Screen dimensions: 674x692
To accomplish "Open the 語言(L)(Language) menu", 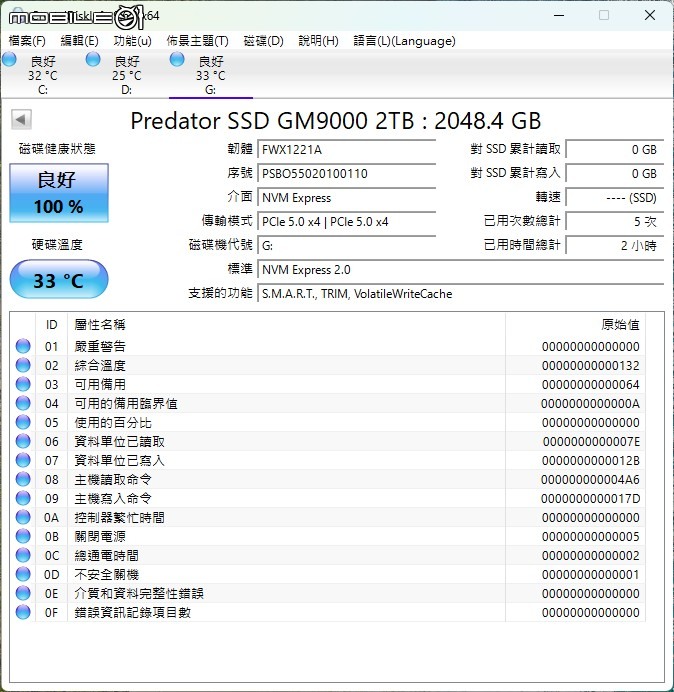I will pyautogui.click(x=404, y=41).
